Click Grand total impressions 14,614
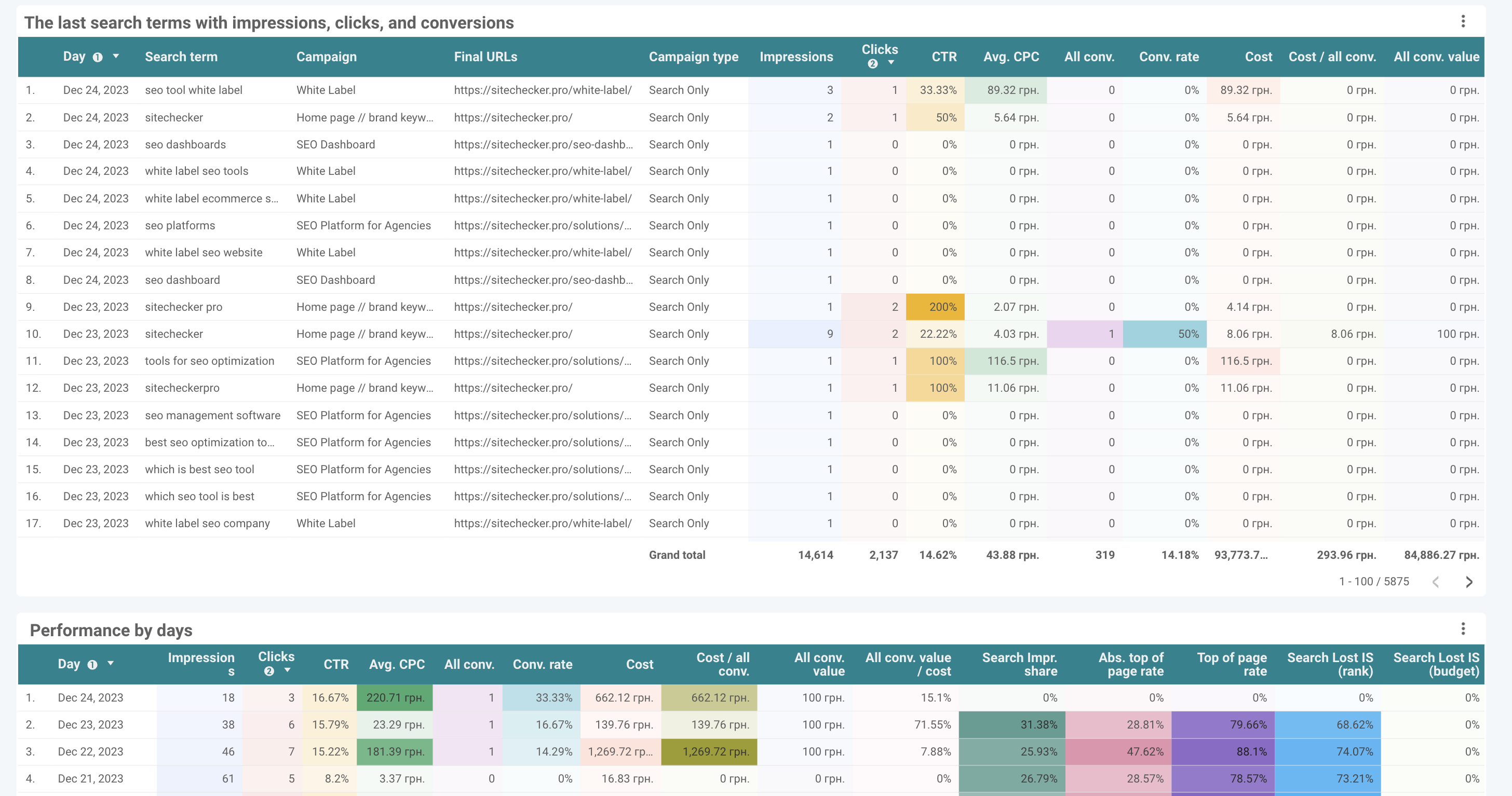 pos(815,555)
